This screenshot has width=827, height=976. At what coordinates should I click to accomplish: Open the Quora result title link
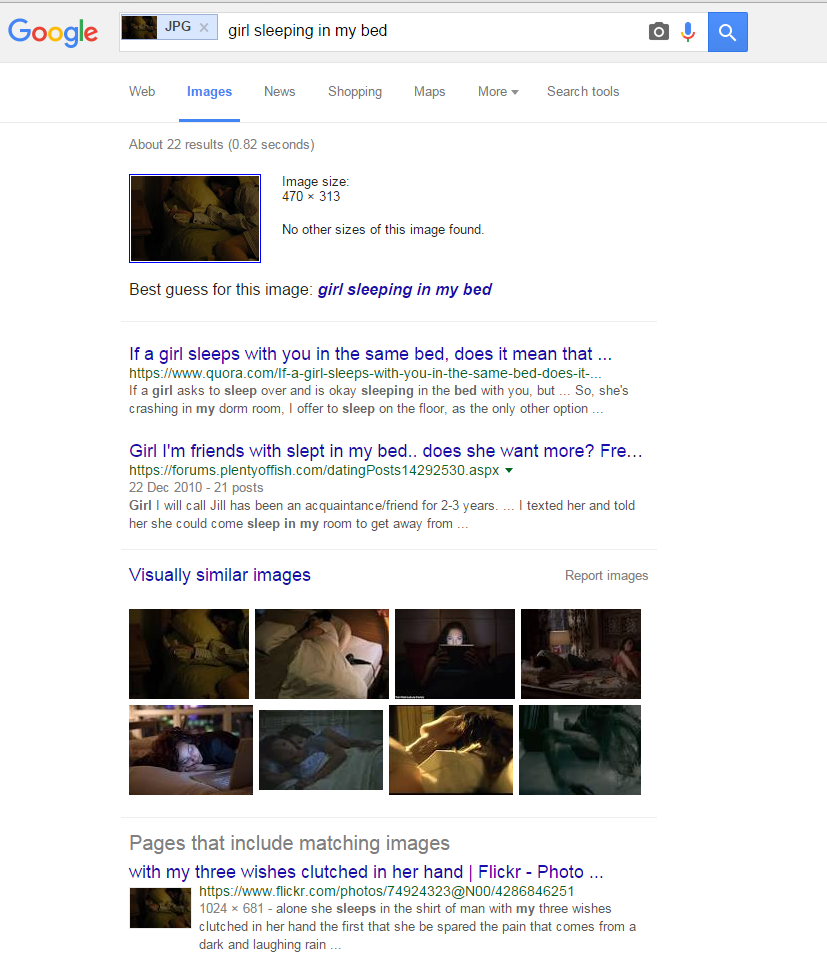[370, 354]
